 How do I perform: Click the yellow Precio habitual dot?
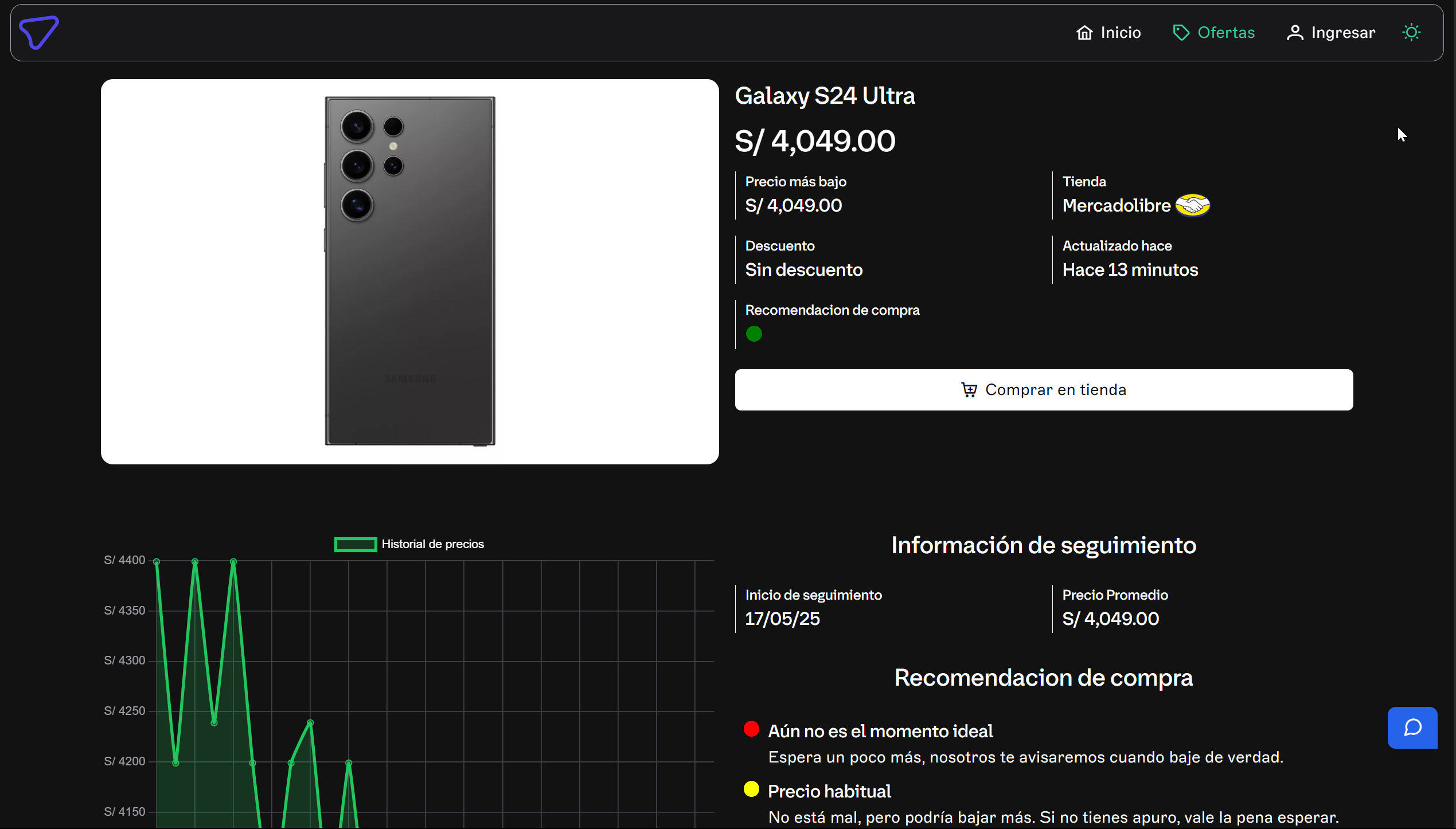click(751, 789)
